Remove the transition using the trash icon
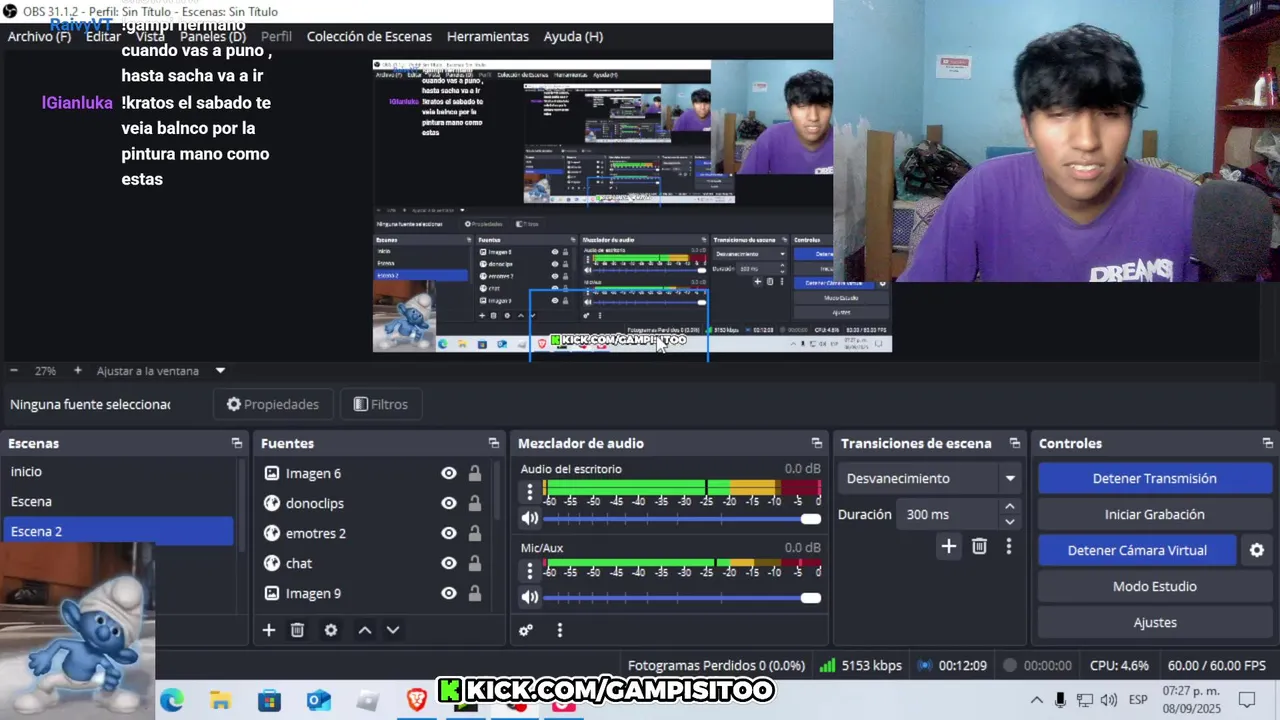This screenshot has width=1280, height=720. [979, 546]
